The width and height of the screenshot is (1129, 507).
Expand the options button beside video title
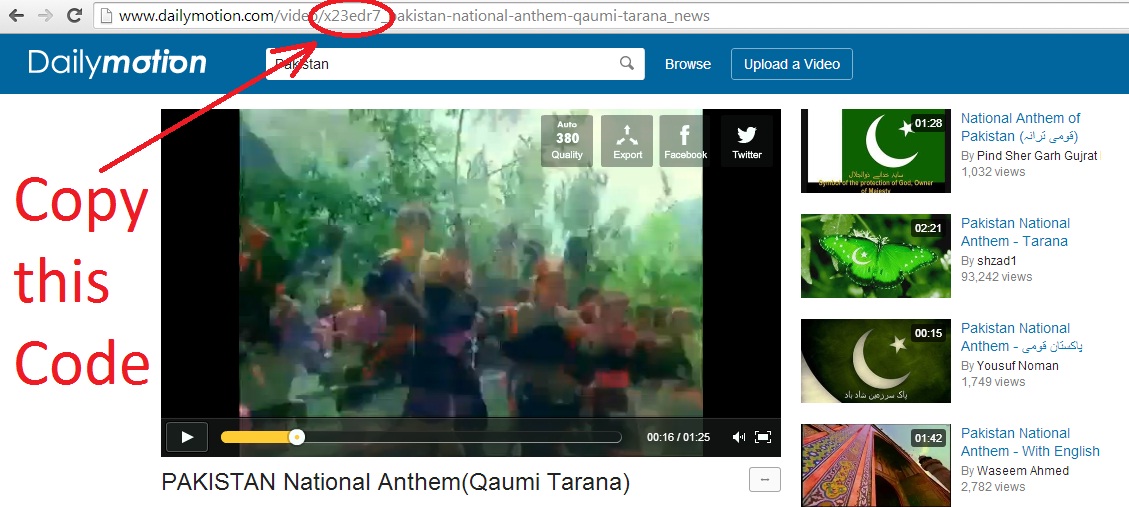coord(764,480)
